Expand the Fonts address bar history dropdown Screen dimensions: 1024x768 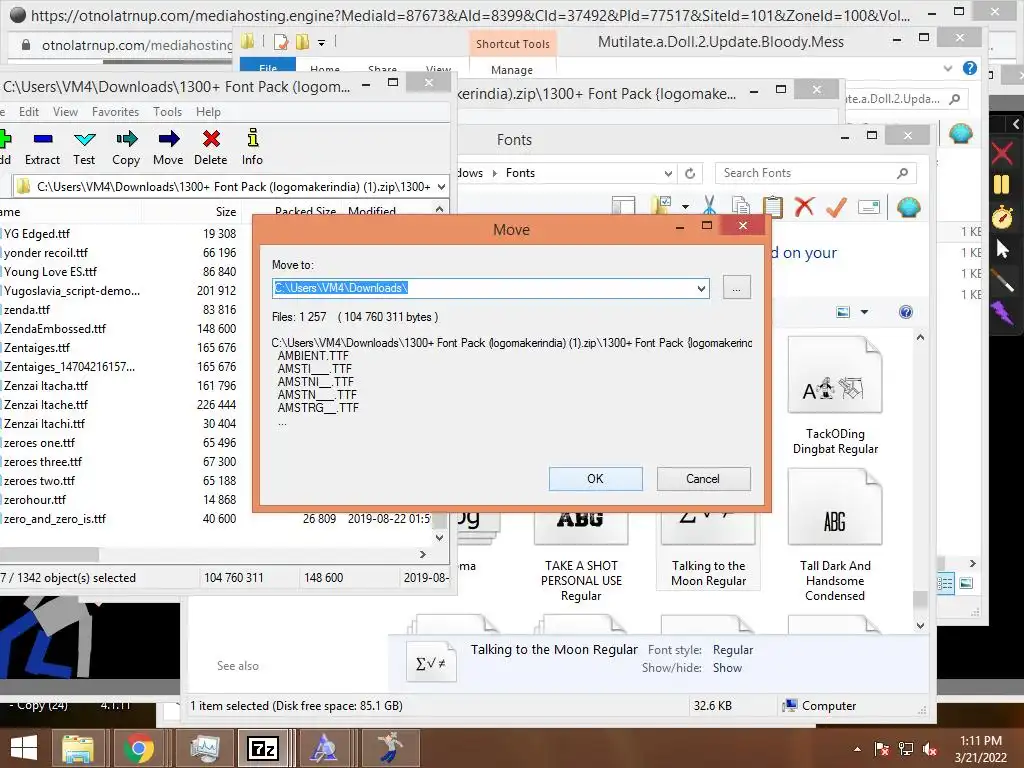point(668,173)
